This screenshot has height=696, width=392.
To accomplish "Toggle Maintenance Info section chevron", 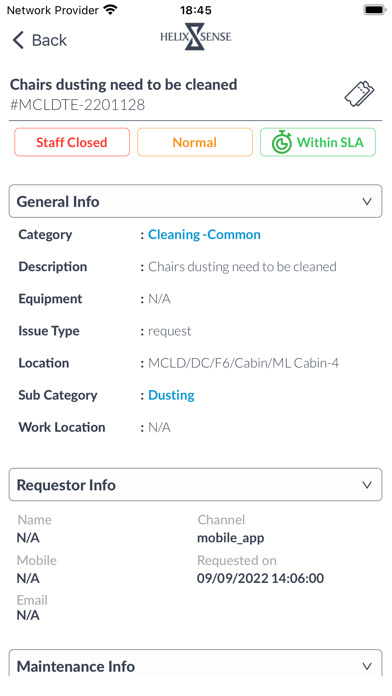I will click(367, 666).
